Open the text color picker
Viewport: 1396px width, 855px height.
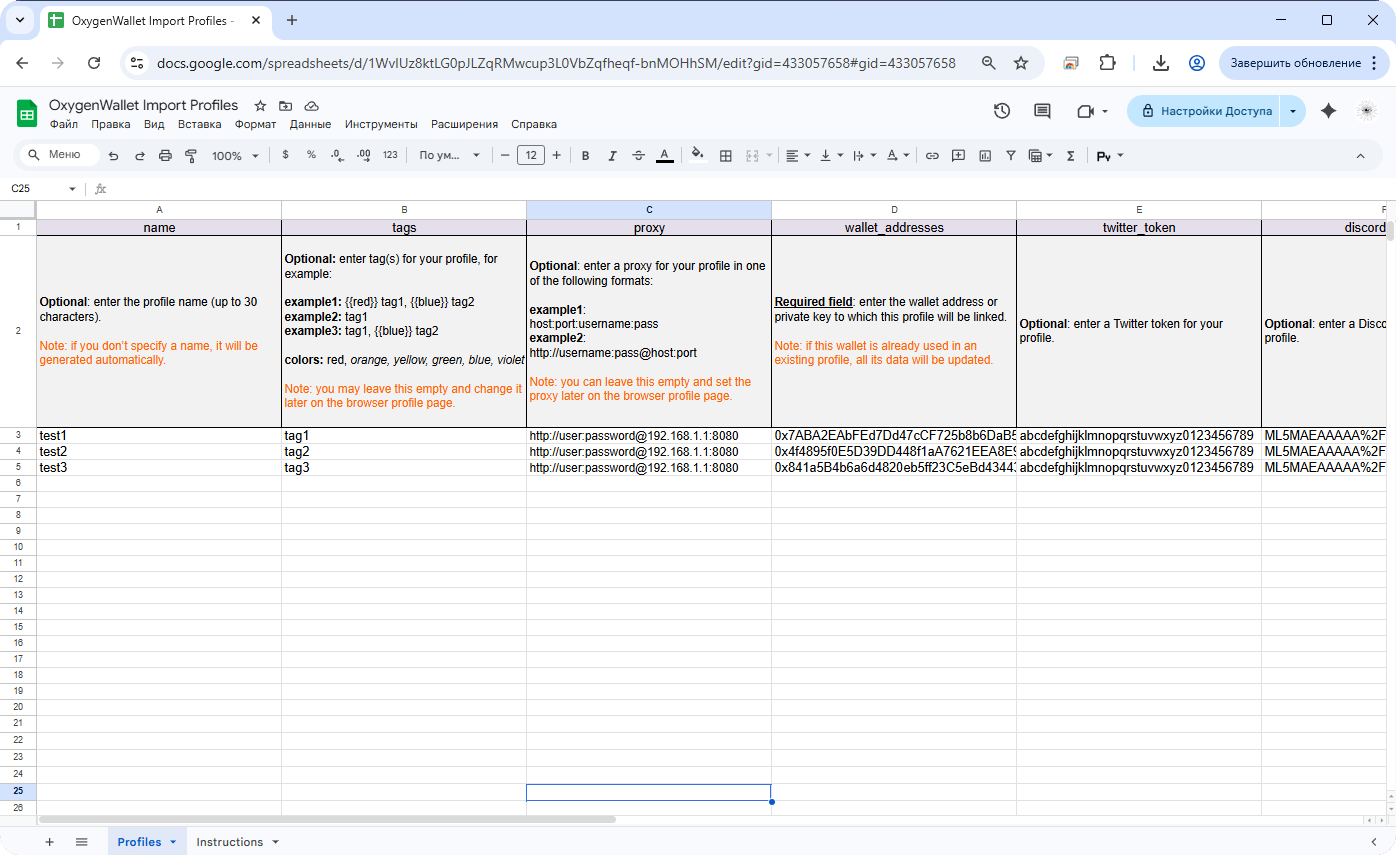(x=664, y=156)
